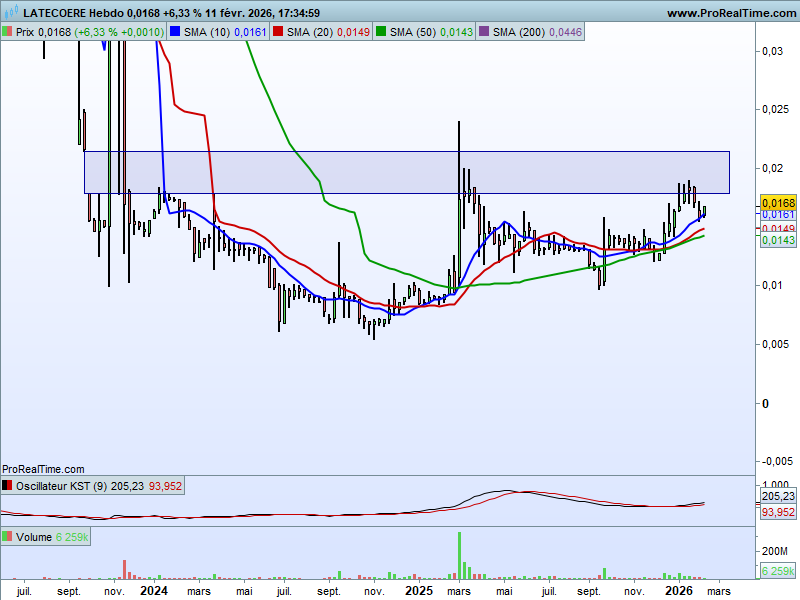This screenshot has height=600, width=800.
Task: Click the 0,03 price axis label
Action: click(772, 51)
